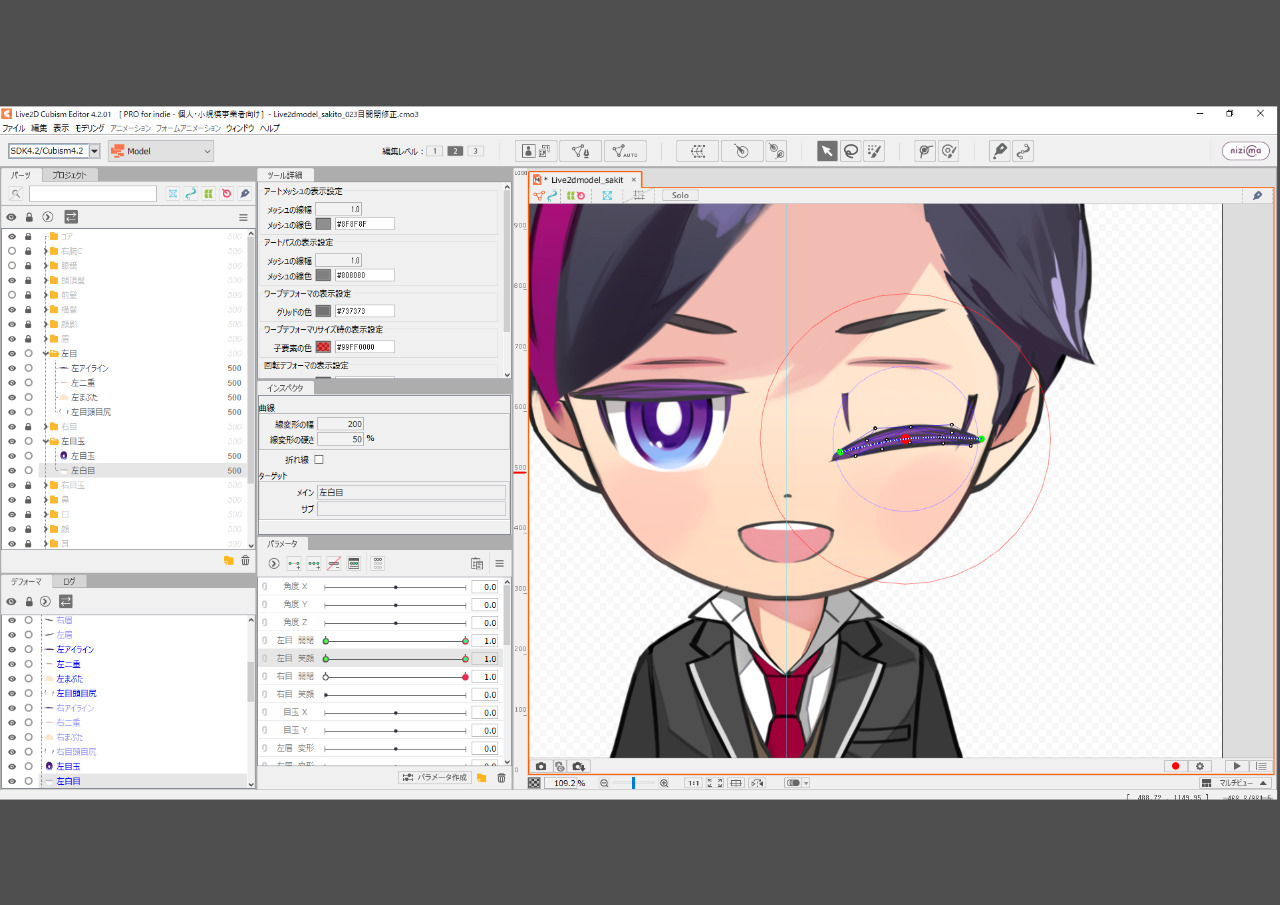Open the マルチビュー dropdown
This screenshot has width=1280, height=905.
[1236, 783]
